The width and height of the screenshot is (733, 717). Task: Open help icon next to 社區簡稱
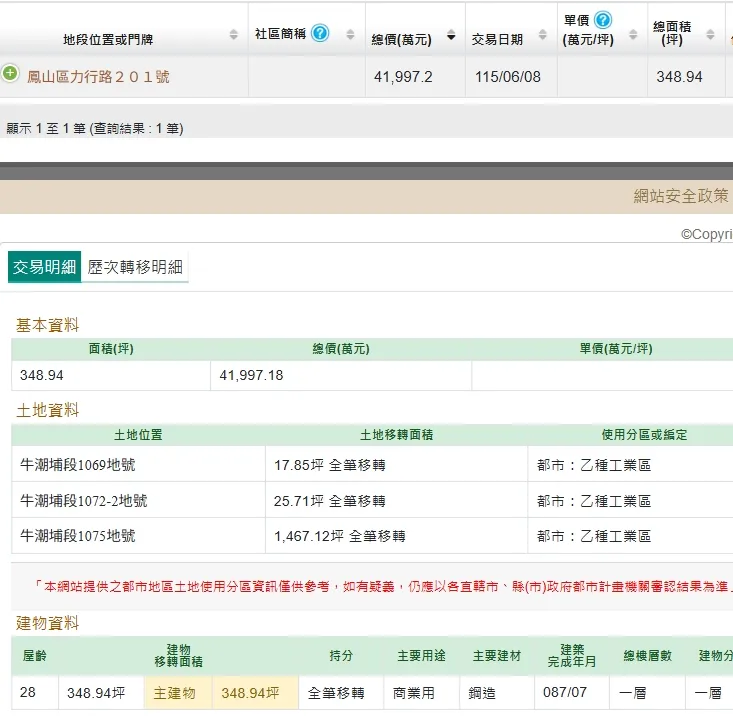320,33
